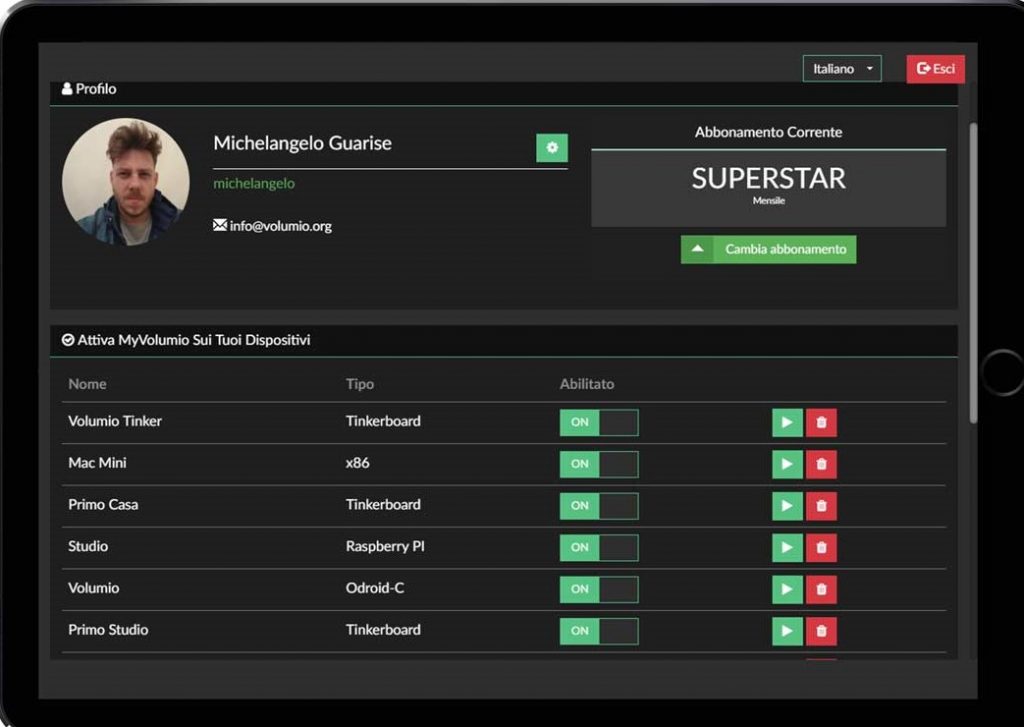1024x727 pixels.
Task: Play on the Volumio Tinker device
Action: click(x=788, y=423)
